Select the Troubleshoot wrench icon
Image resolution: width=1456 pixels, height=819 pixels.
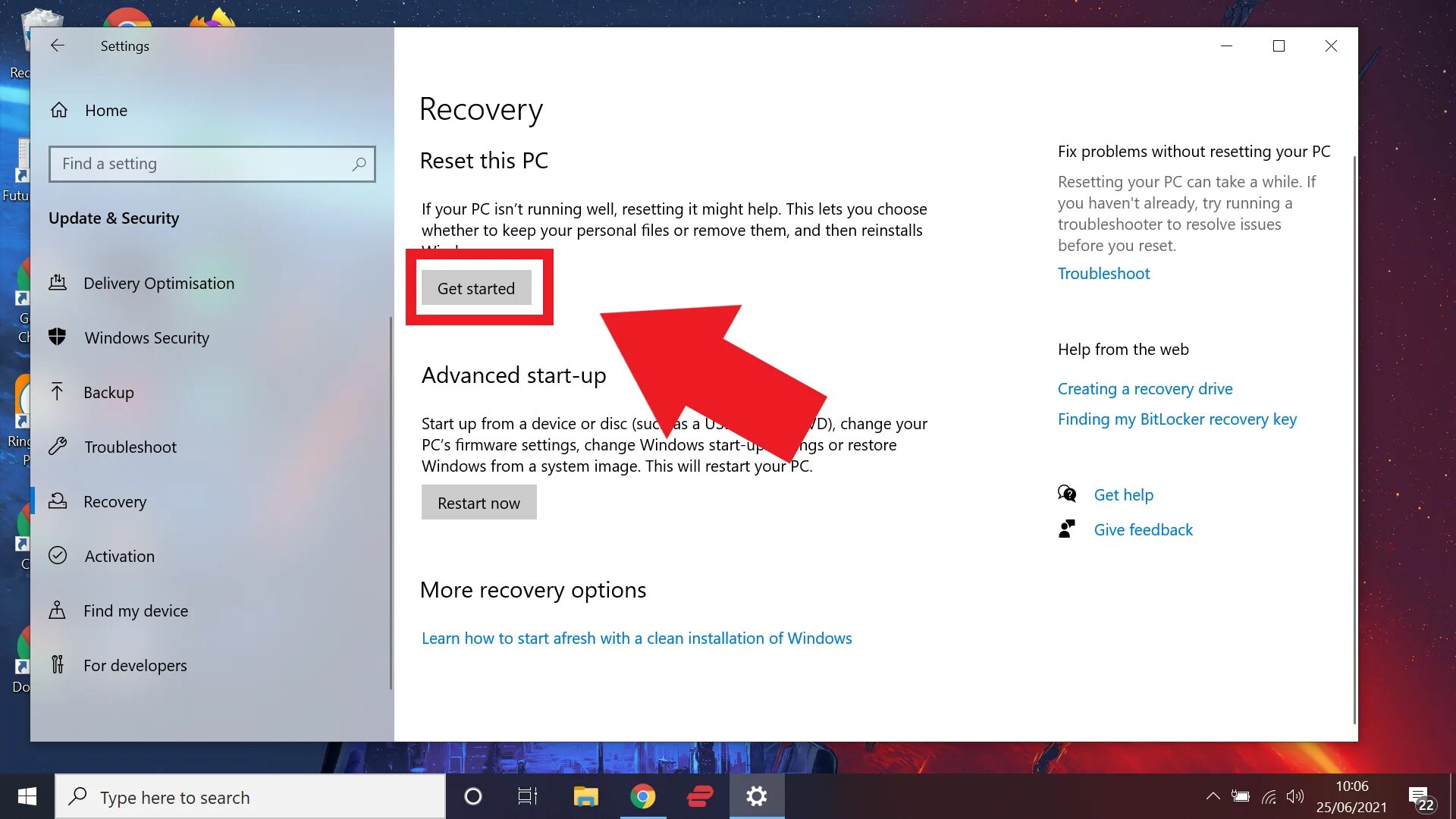tap(58, 447)
